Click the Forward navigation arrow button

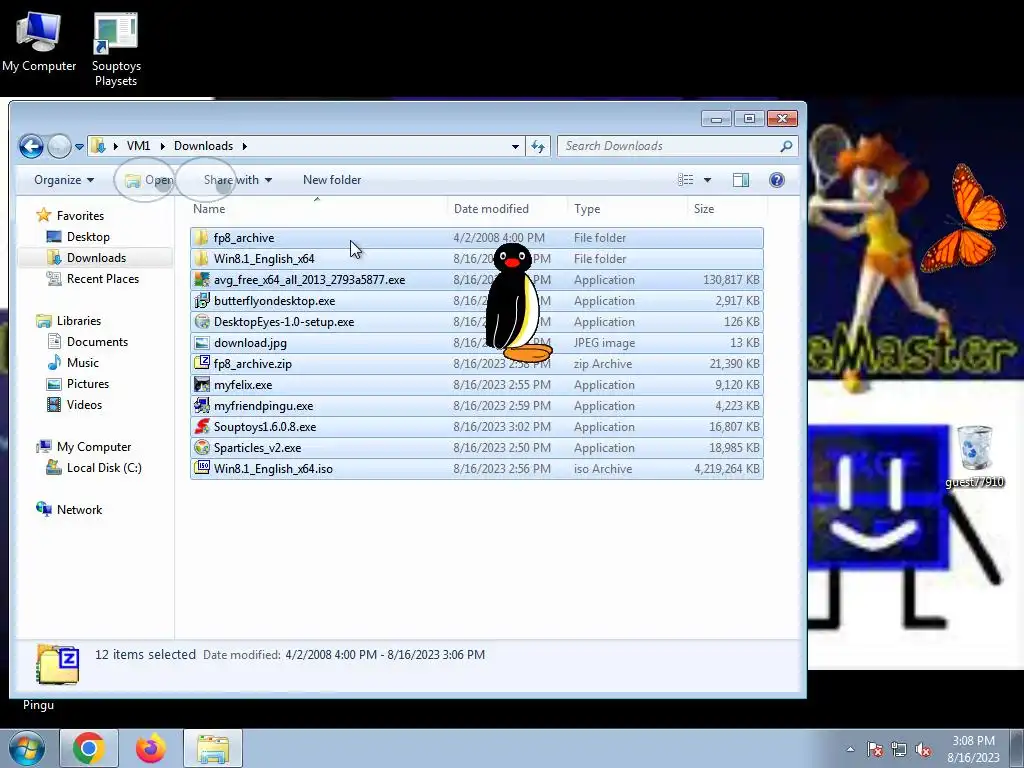coord(59,146)
